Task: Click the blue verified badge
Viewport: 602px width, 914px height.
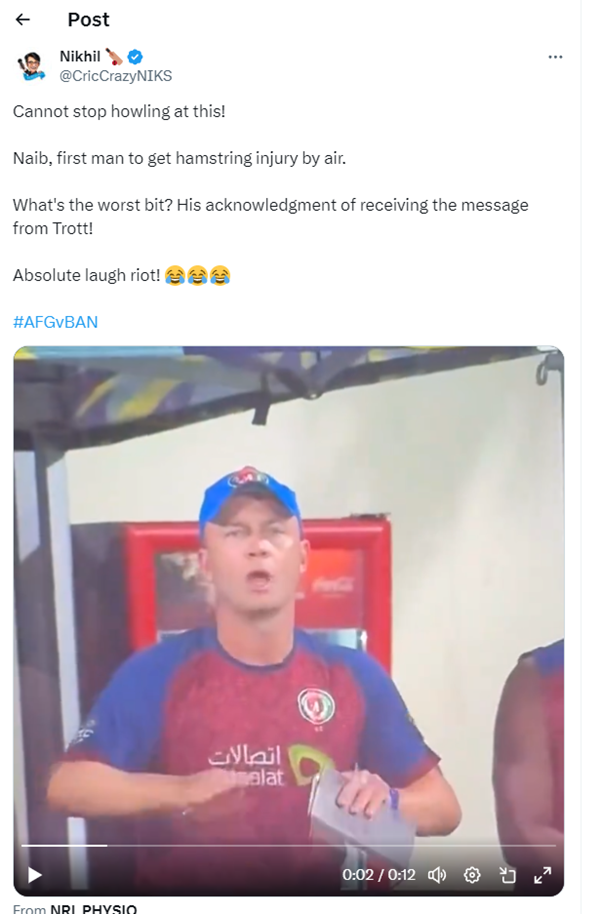Action: 136,57
